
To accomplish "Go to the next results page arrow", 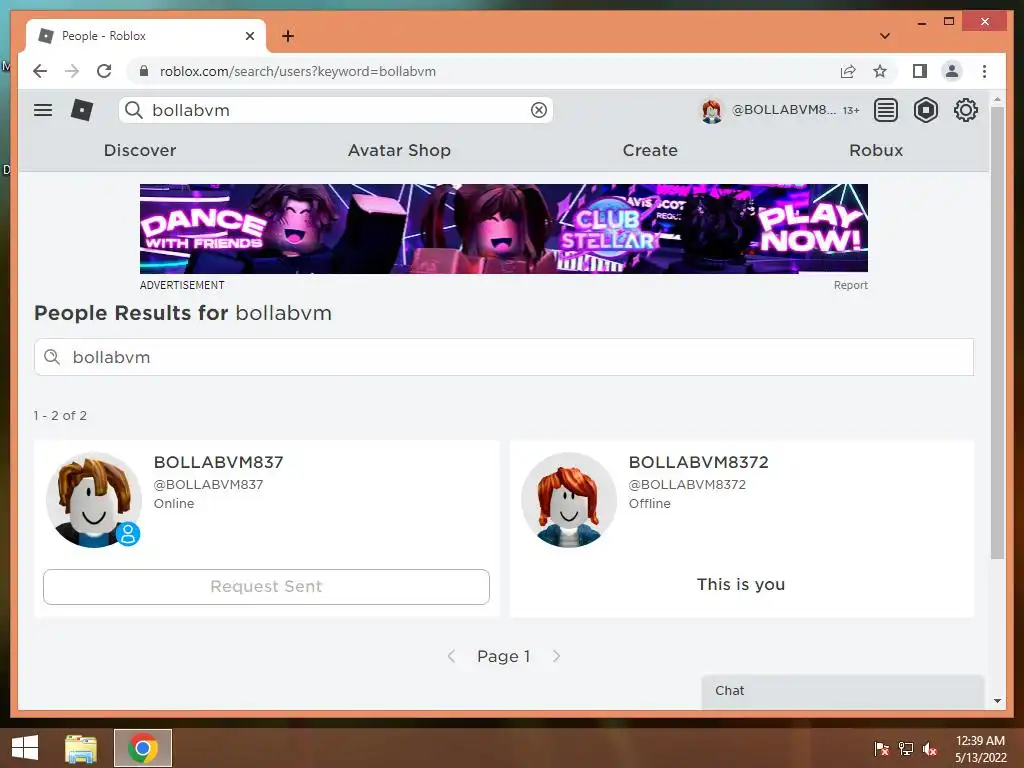I will [x=556, y=656].
